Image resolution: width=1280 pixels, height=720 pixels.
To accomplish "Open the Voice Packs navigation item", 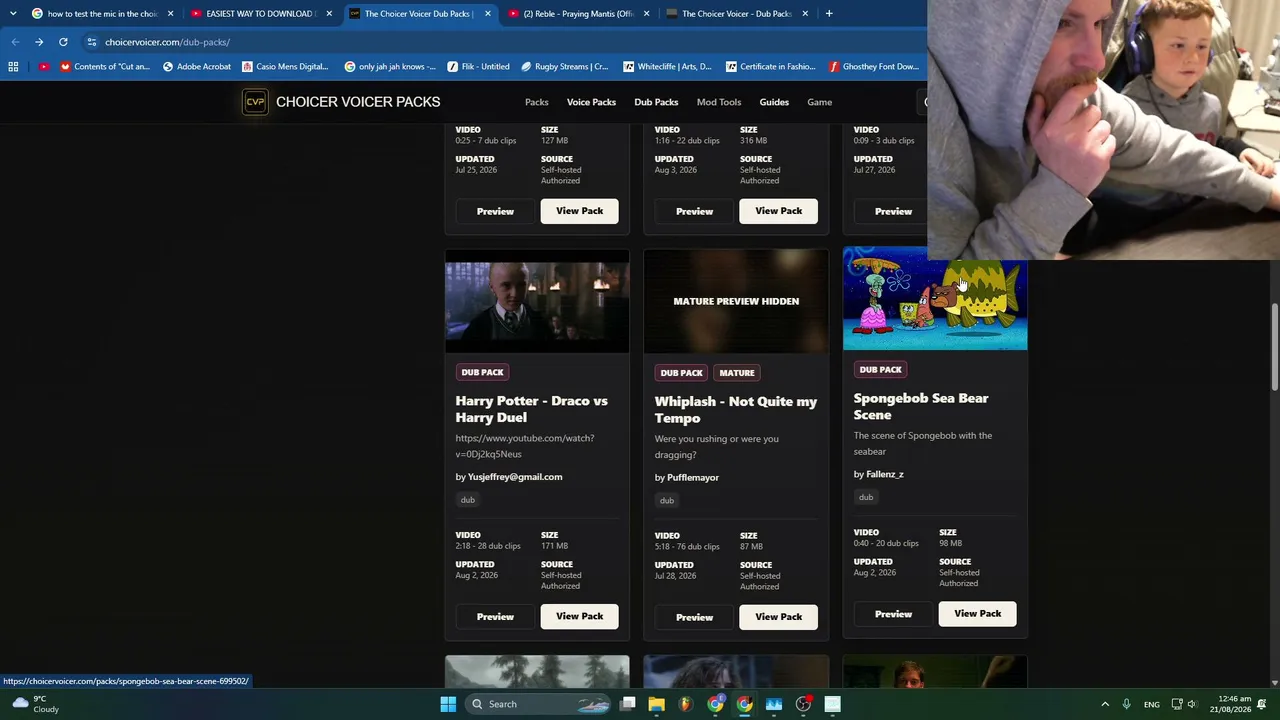I will [591, 102].
